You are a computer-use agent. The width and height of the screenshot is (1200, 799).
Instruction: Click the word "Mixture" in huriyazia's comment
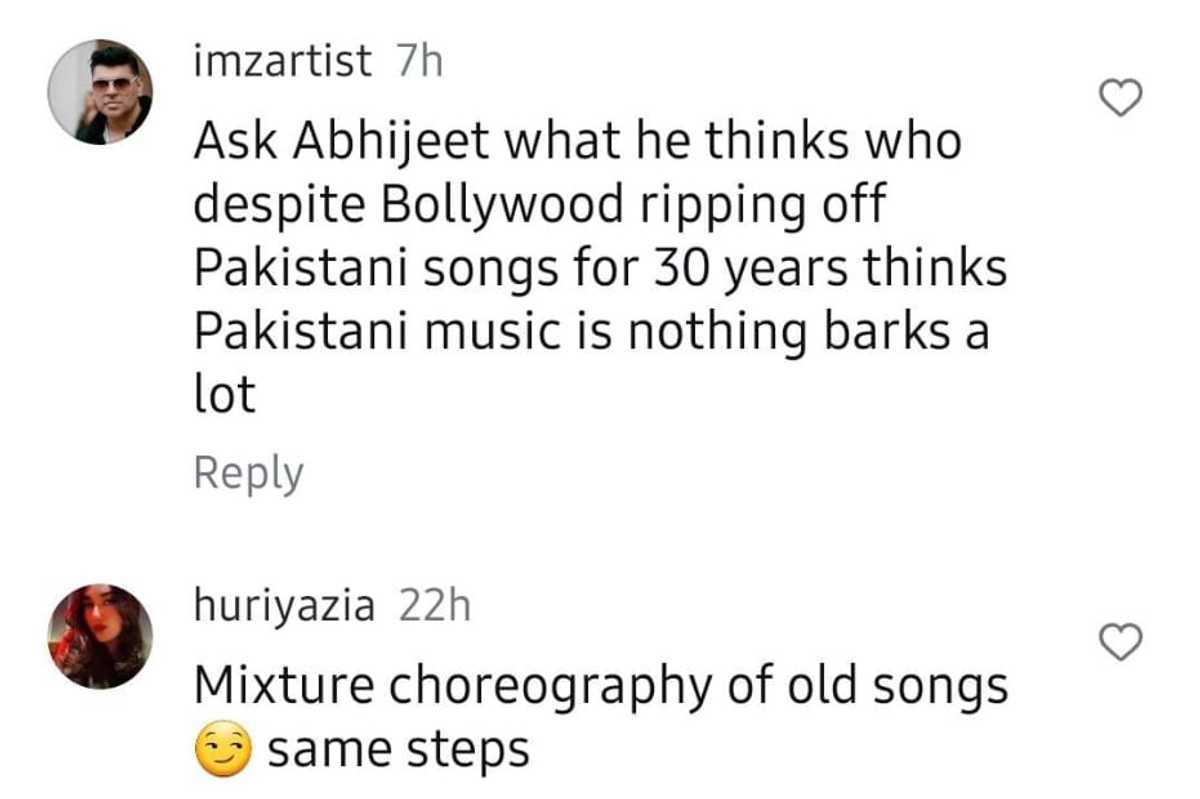click(283, 686)
